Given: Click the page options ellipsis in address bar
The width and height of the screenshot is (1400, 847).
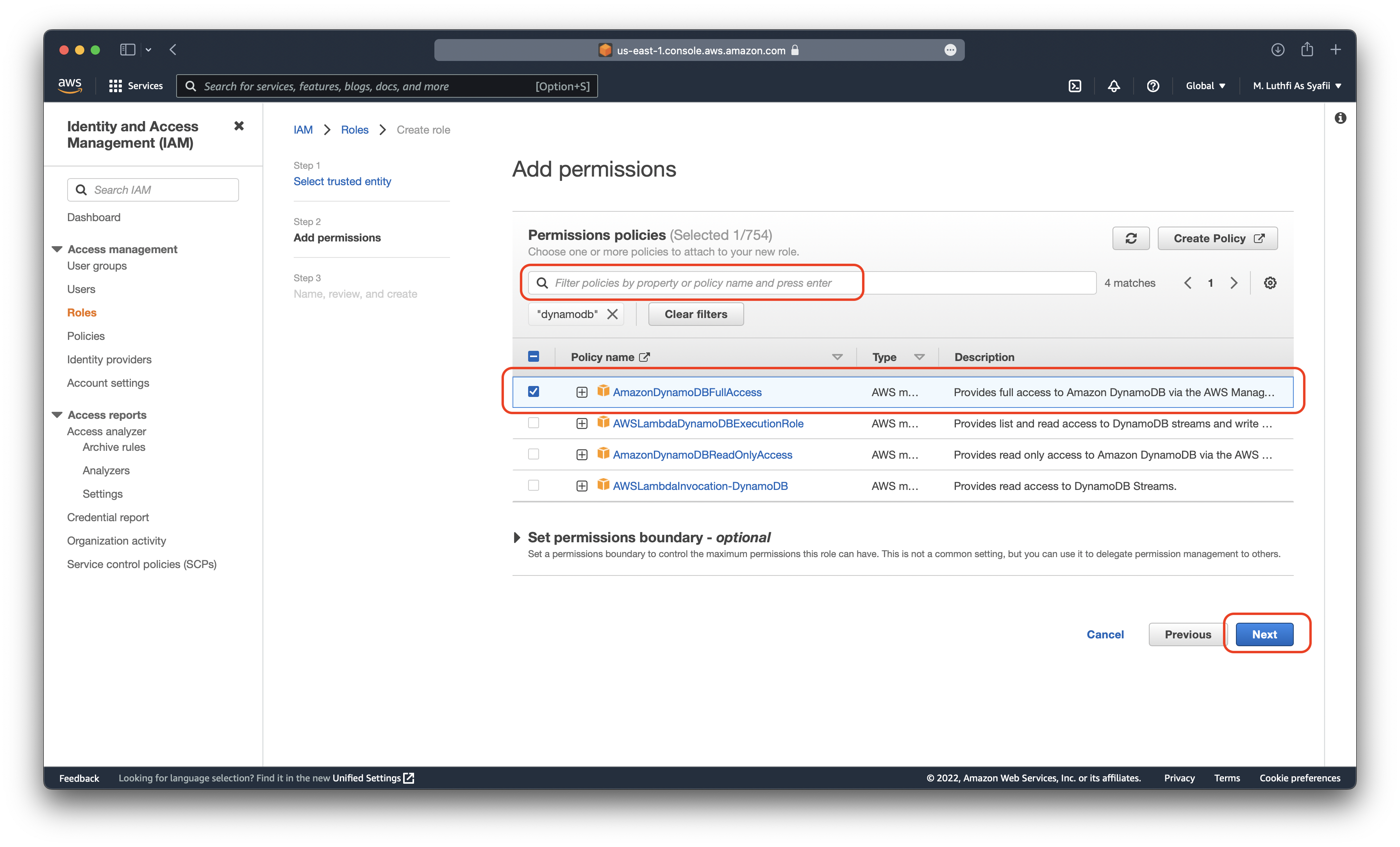Looking at the screenshot, I should point(950,50).
